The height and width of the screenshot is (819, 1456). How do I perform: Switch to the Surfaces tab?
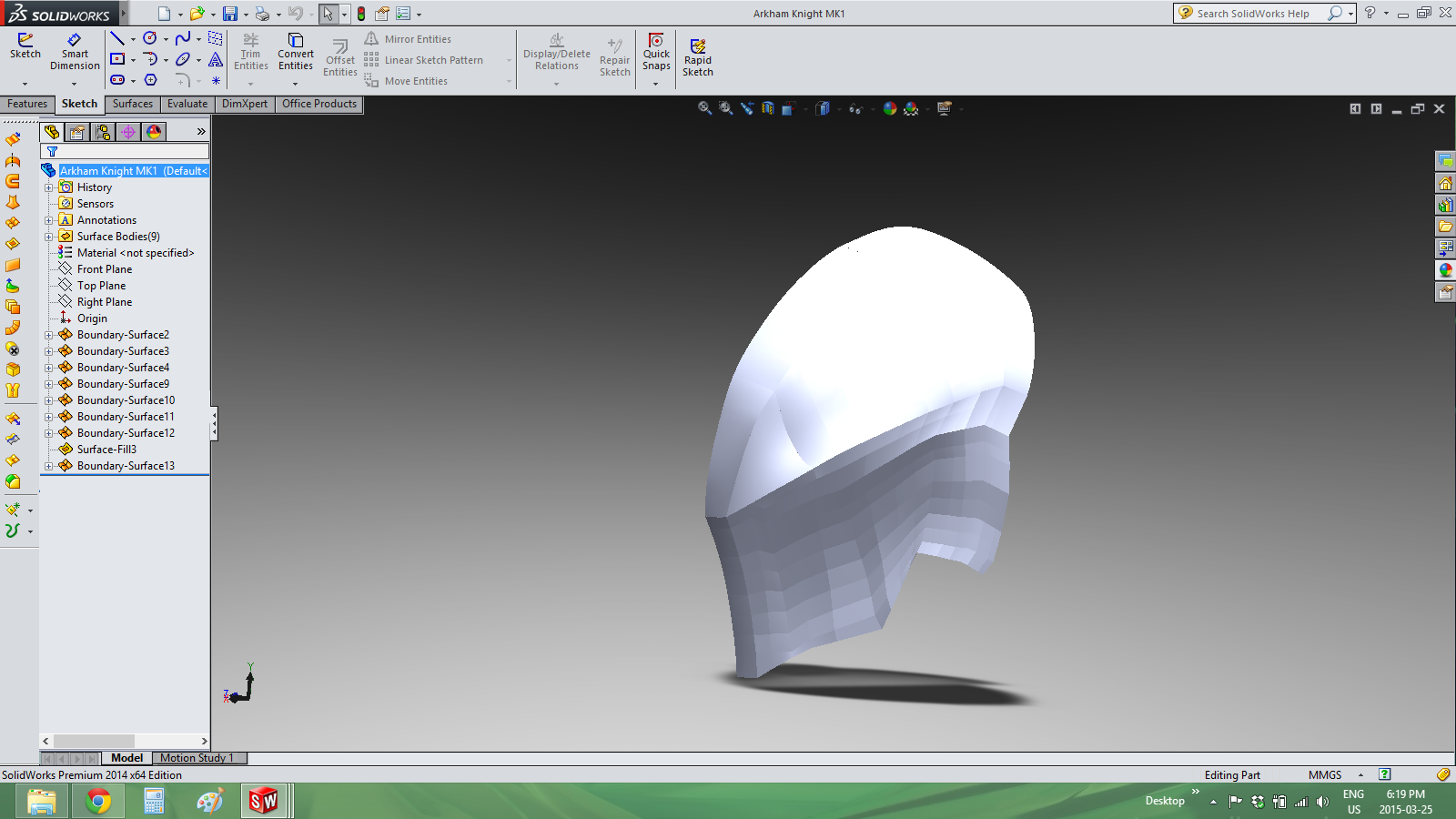coord(133,104)
